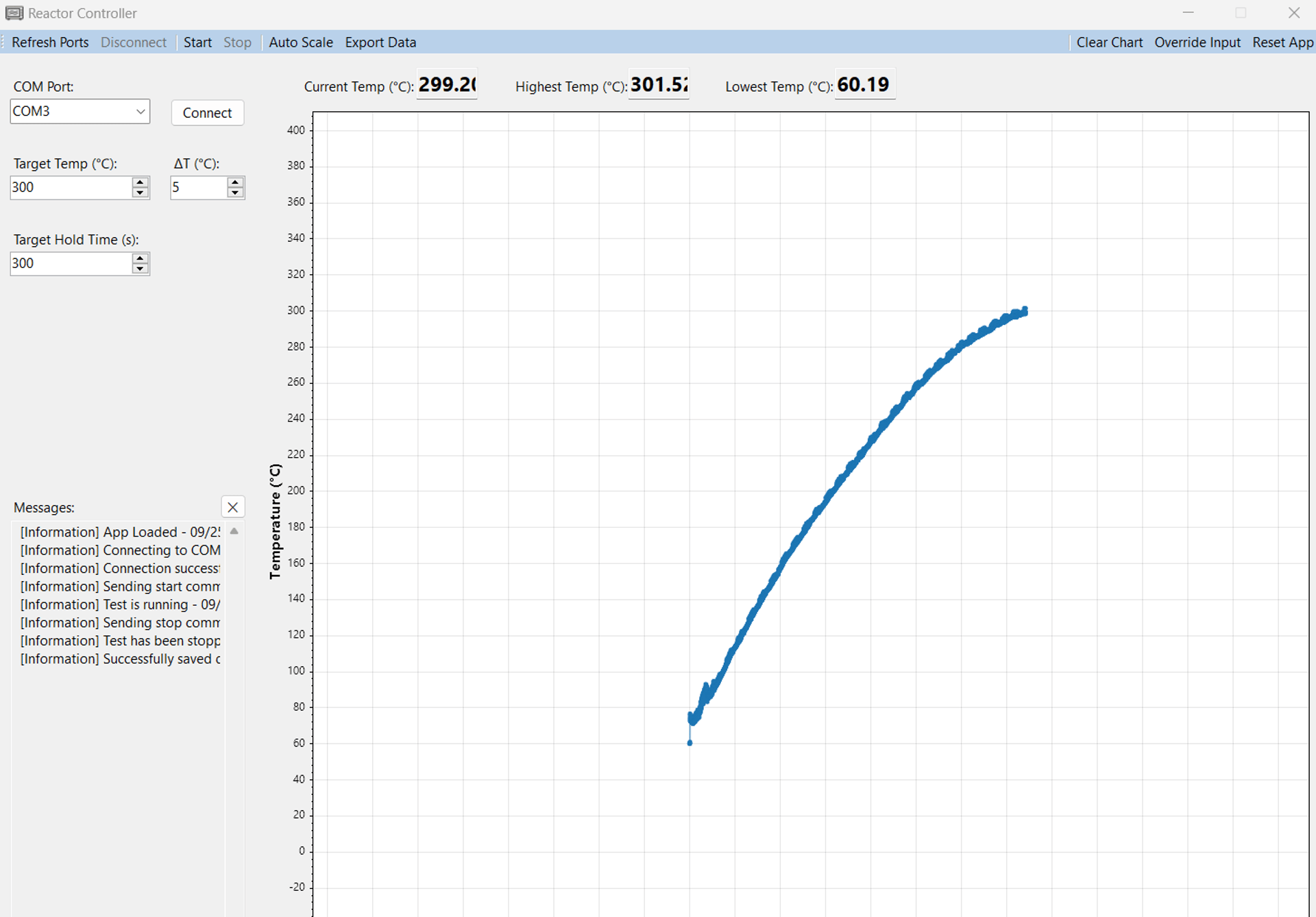Select Auto Scale option
The width and height of the screenshot is (1316, 917).
click(x=300, y=42)
